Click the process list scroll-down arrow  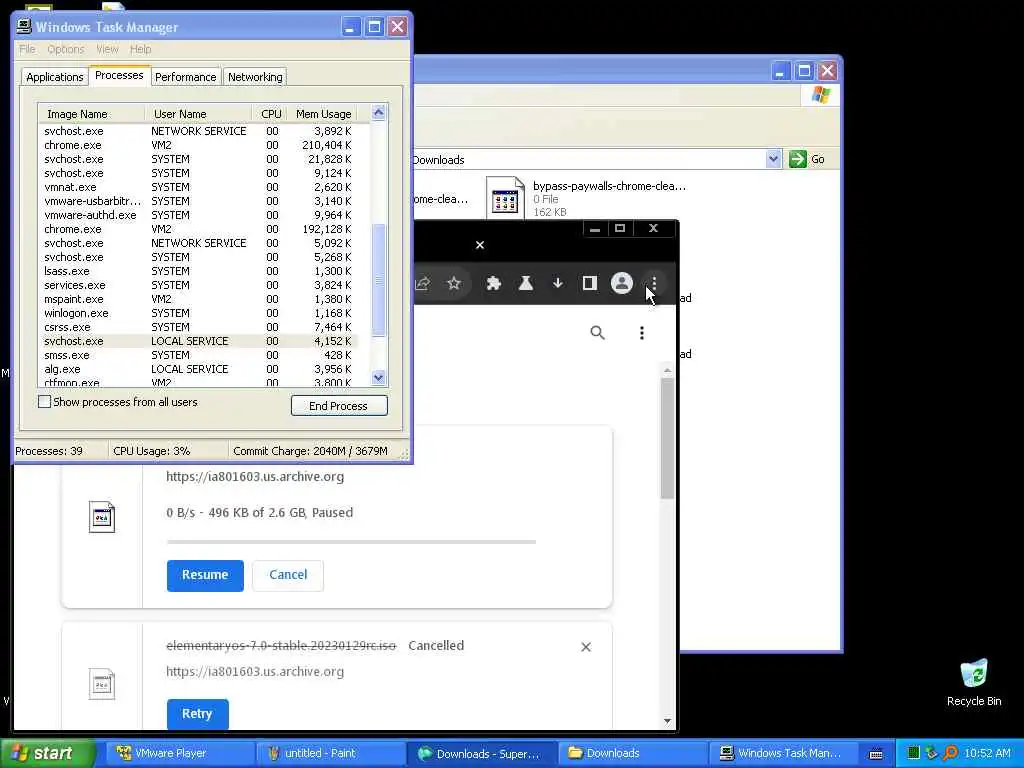[379, 377]
